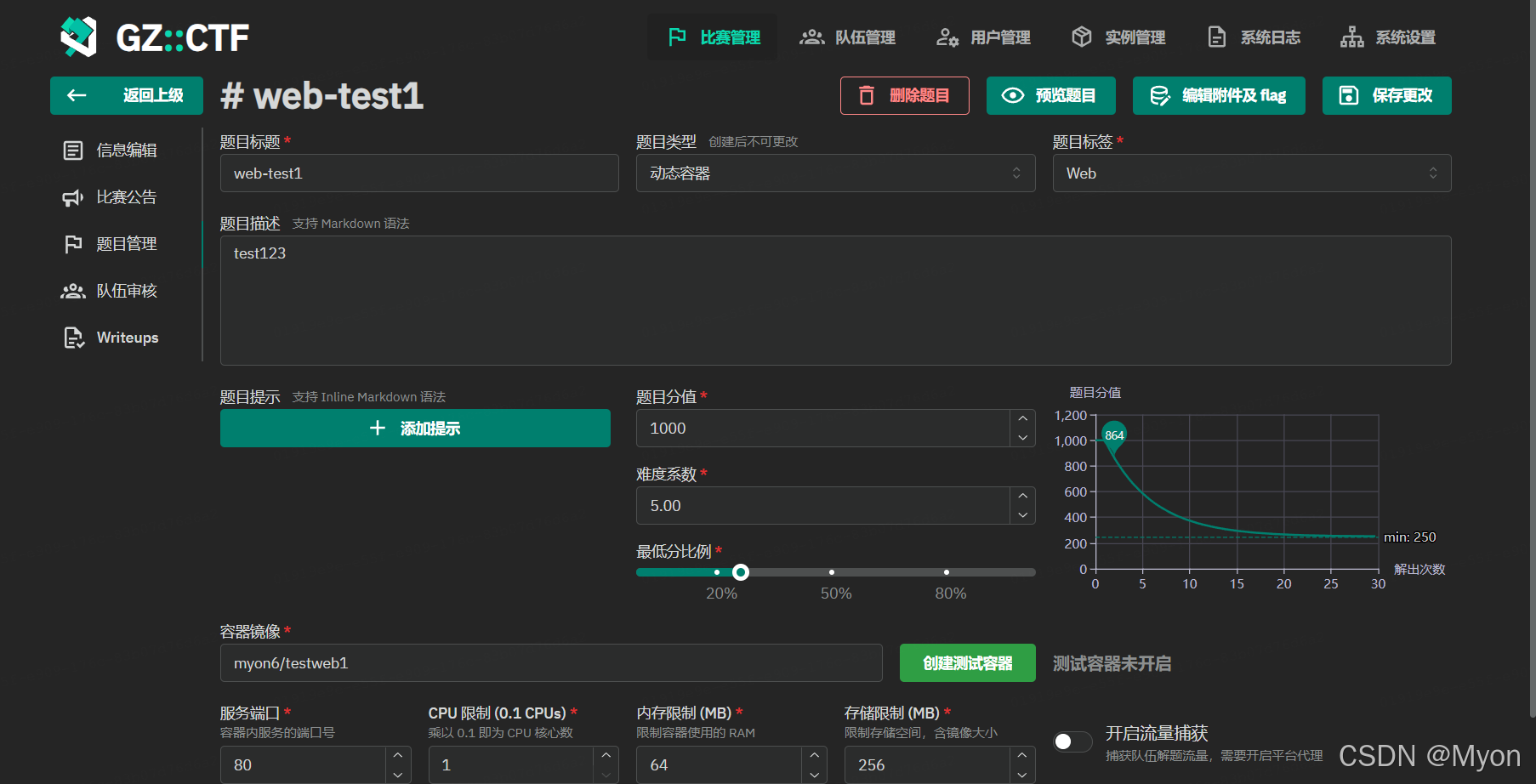1536x784 pixels.
Task: Increase CPU 限制 value with up arrow
Action: tap(606, 755)
